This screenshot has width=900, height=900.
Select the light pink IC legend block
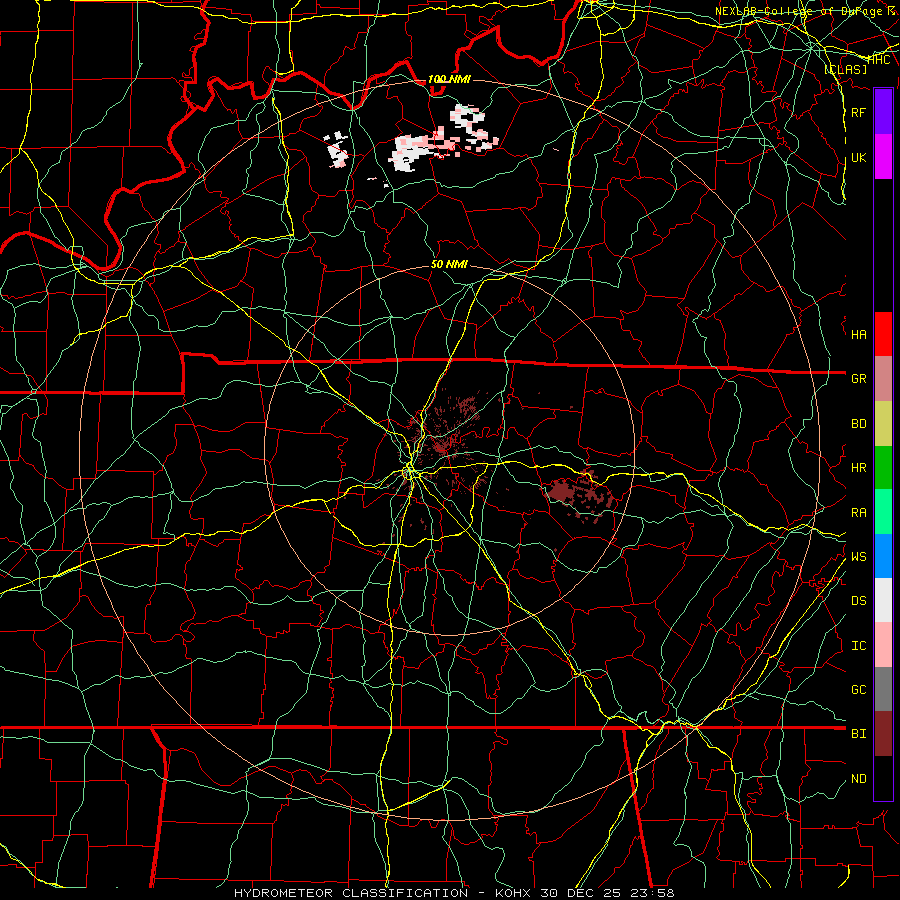883,645
